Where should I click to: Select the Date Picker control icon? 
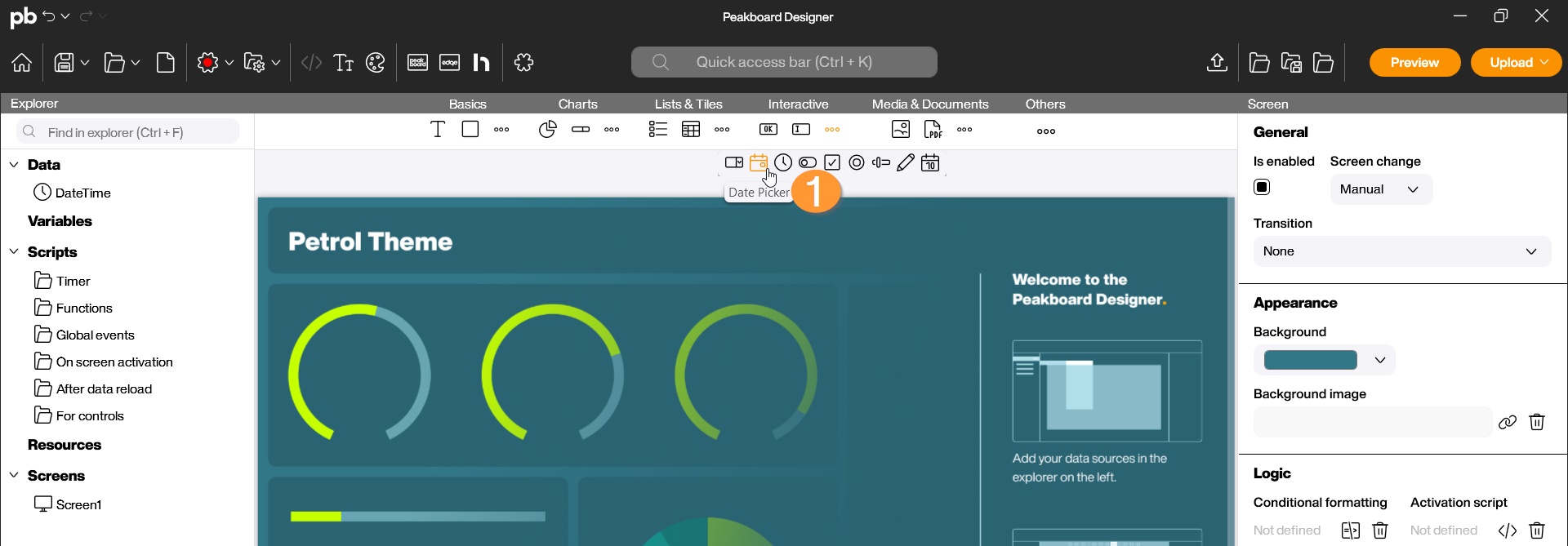pos(758,162)
